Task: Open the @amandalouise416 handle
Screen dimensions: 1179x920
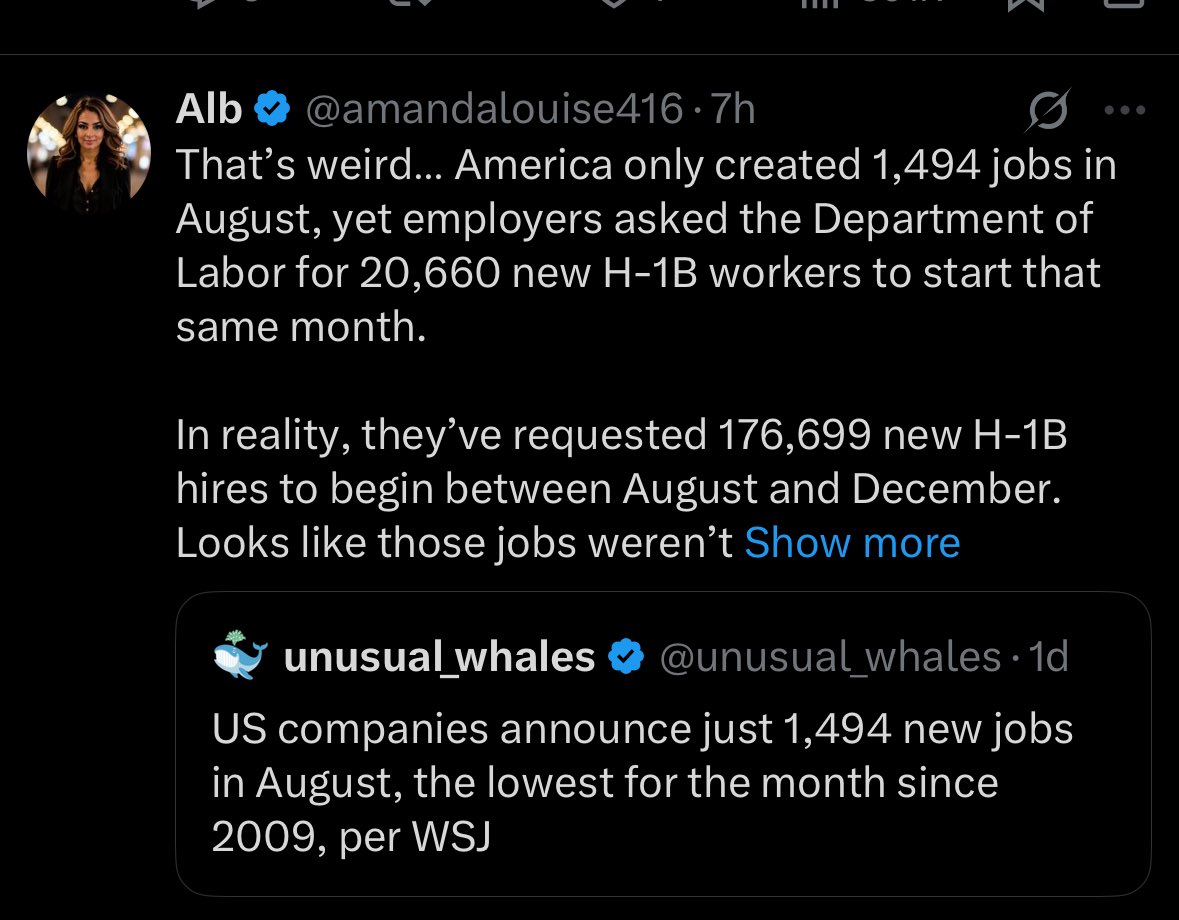Action: 494,109
